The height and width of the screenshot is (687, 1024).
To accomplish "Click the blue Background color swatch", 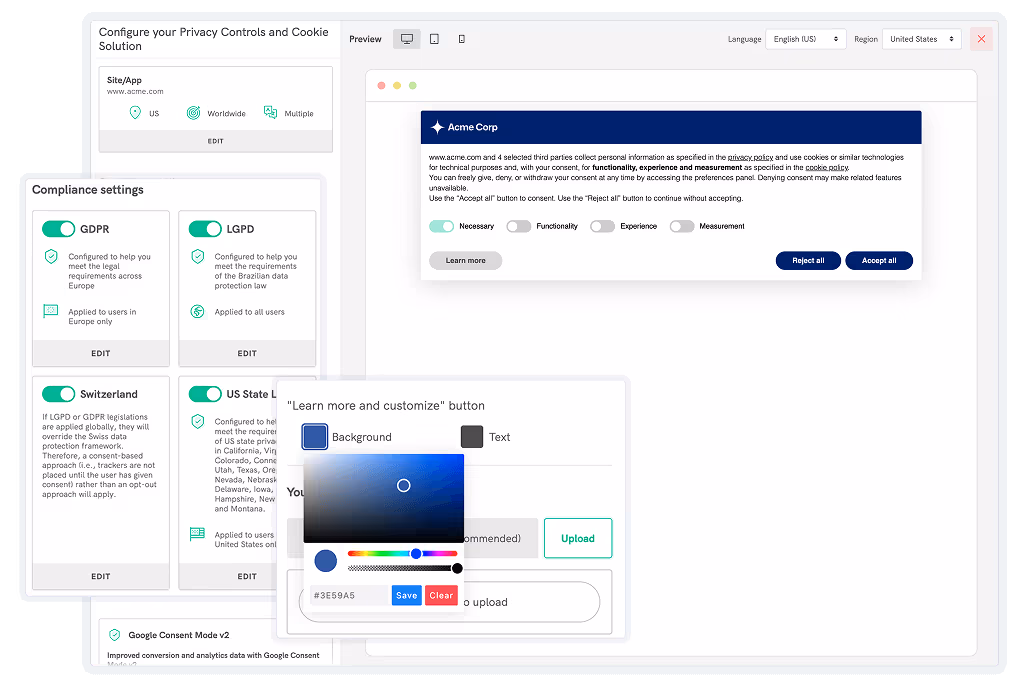I will tap(315, 437).
